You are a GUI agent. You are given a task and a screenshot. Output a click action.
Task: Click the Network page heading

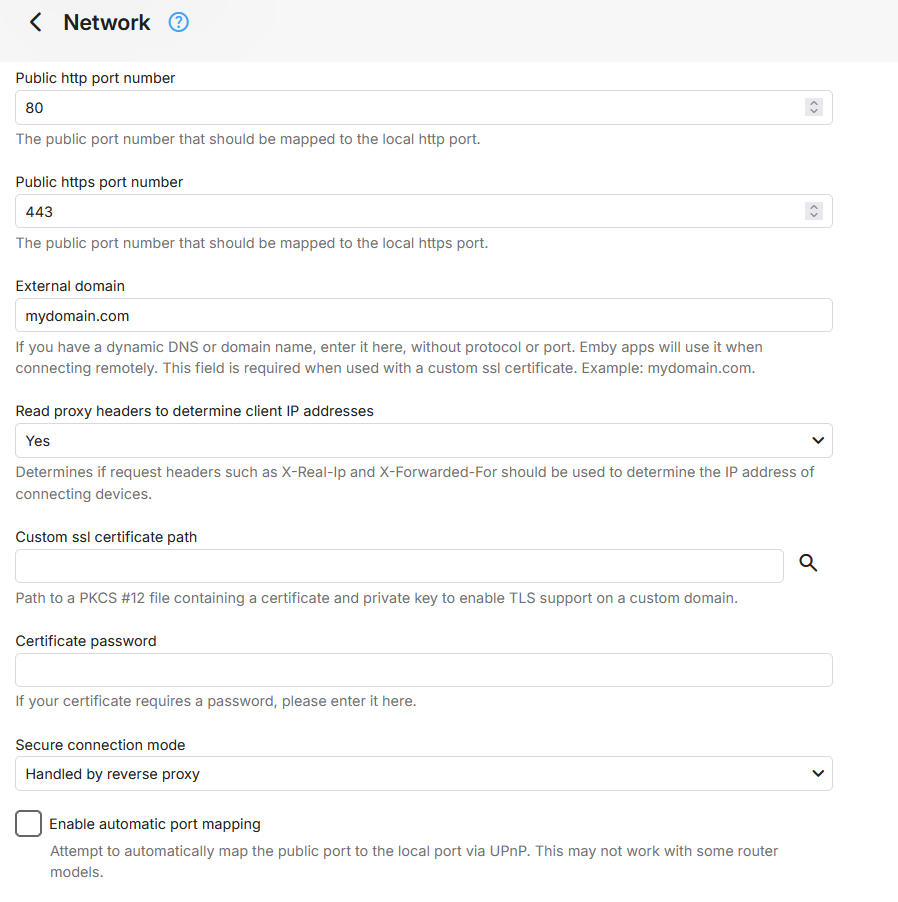point(107,22)
